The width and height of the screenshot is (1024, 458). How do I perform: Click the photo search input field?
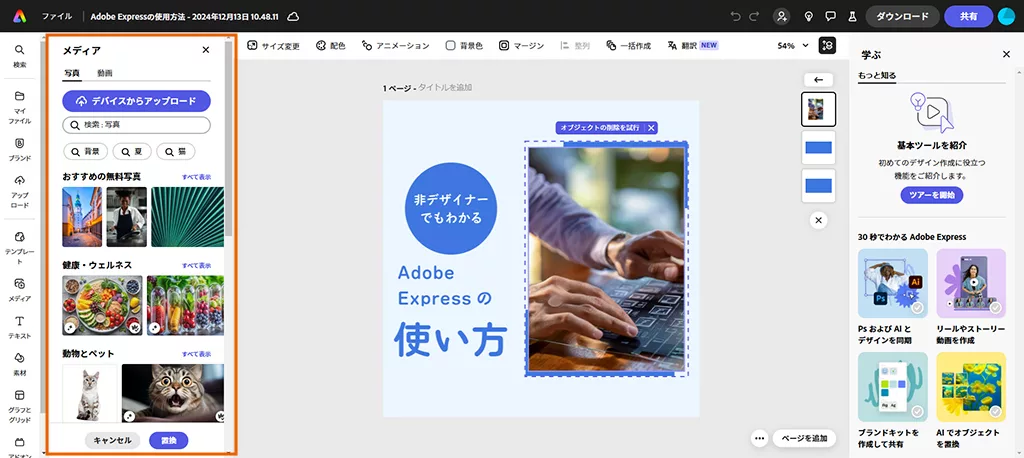136,125
